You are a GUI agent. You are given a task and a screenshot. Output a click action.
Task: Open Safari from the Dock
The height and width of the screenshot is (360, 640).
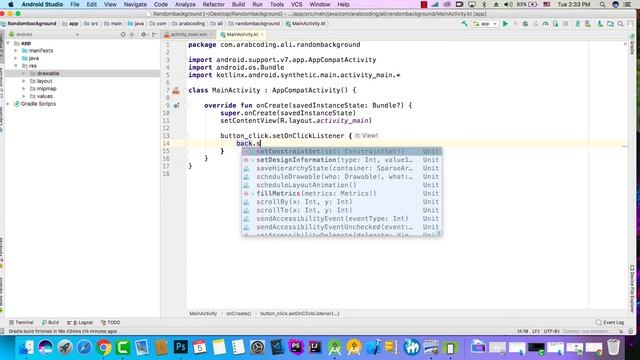pos(84,347)
